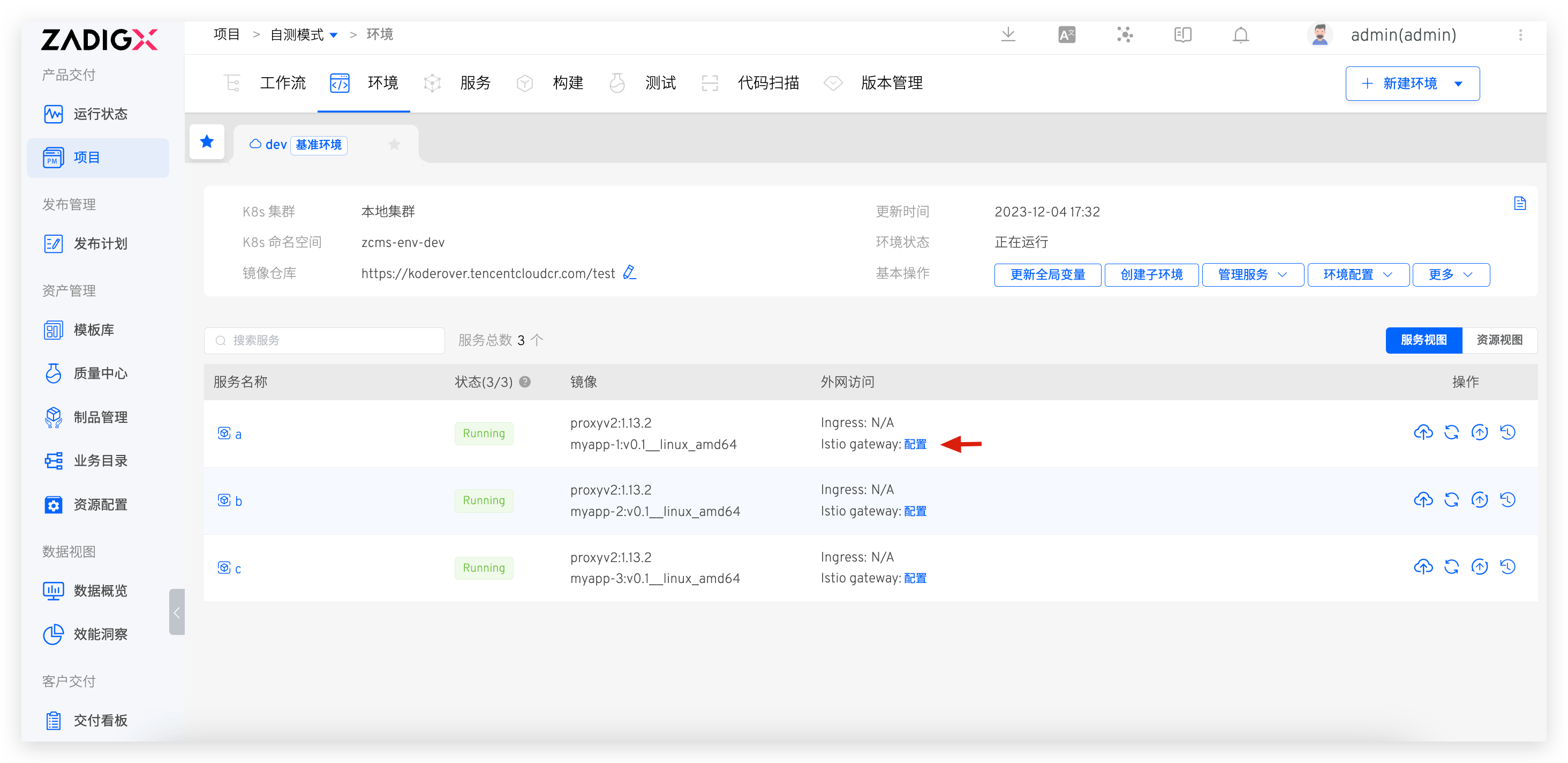Open the language translation icon
1568x763 pixels.
(x=1066, y=35)
